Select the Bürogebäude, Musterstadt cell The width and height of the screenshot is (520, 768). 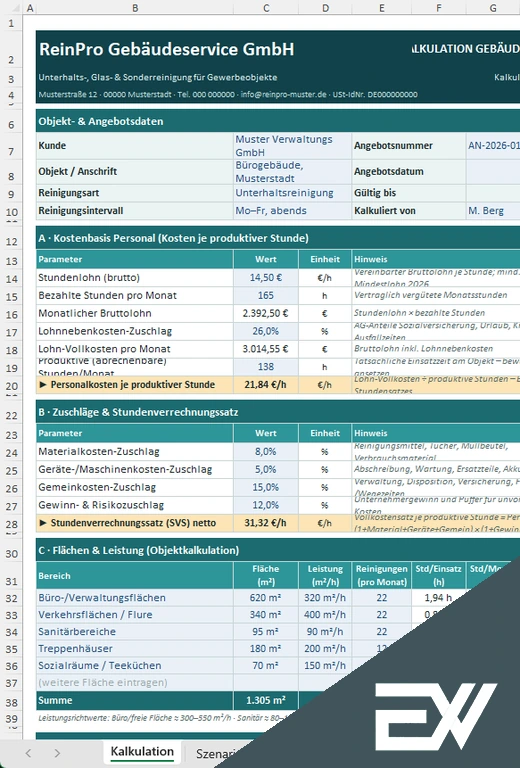[x=292, y=171]
